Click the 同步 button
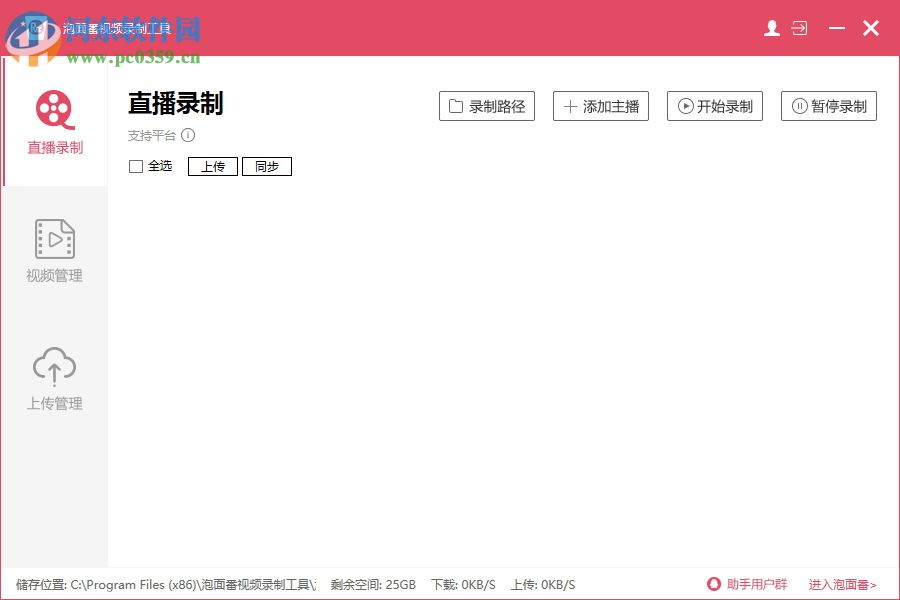This screenshot has width=900, height=600. [266, 166]
